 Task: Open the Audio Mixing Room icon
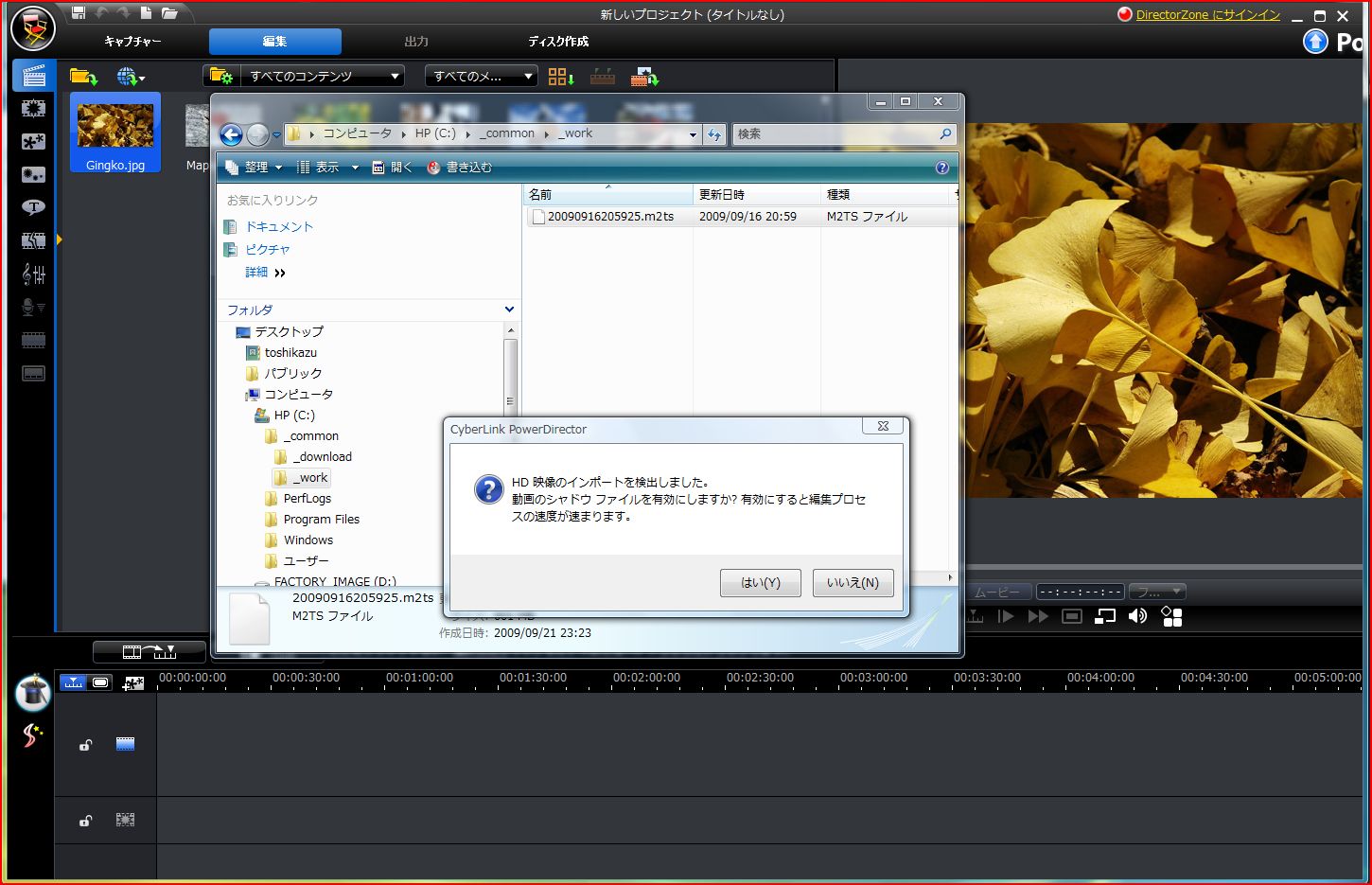(x=33, y=274)
